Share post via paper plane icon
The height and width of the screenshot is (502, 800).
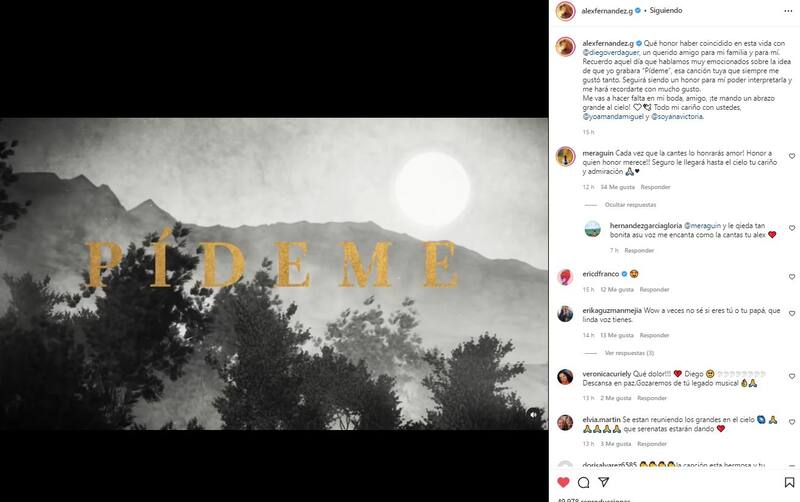click(x=604, y=482)
